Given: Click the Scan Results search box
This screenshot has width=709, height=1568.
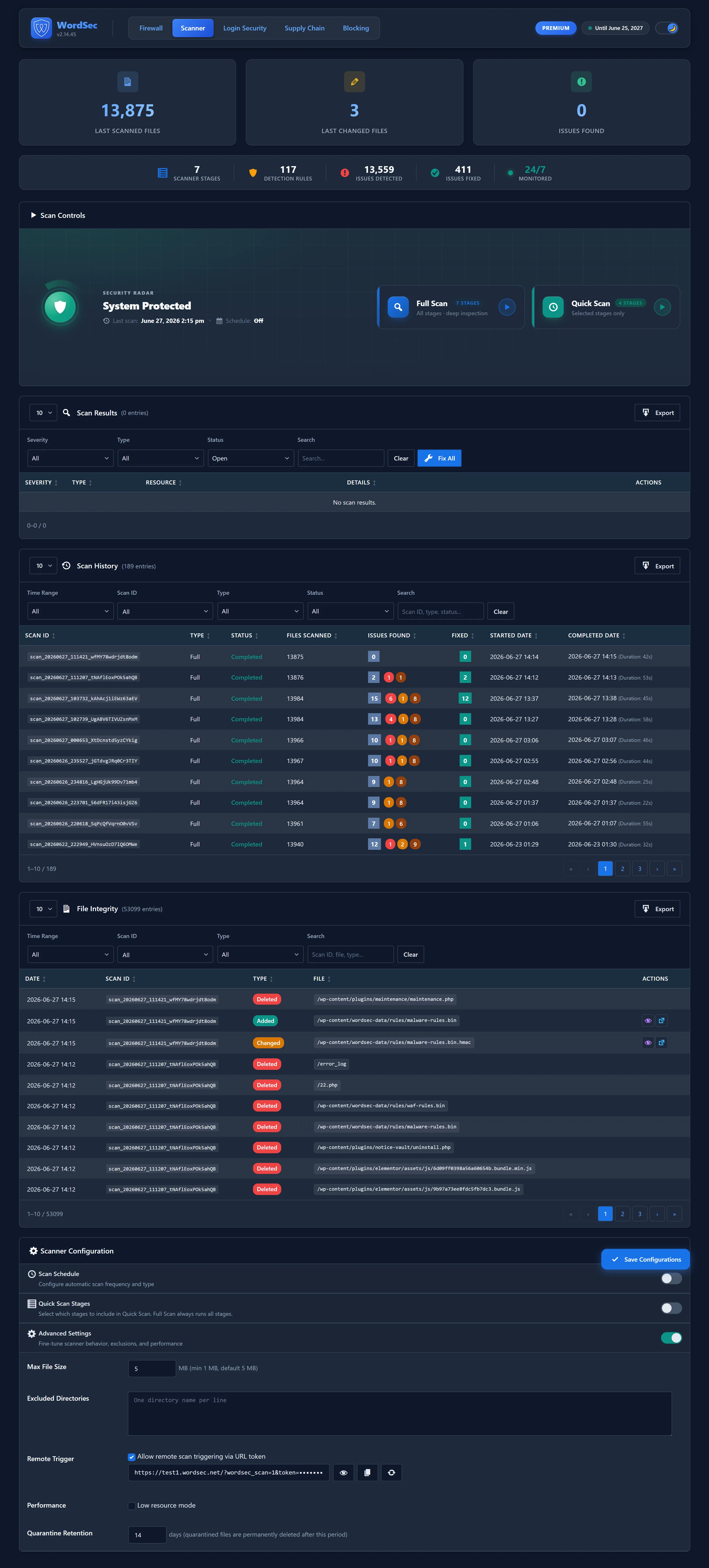Looking at the screenshot, I should point(341,458).
